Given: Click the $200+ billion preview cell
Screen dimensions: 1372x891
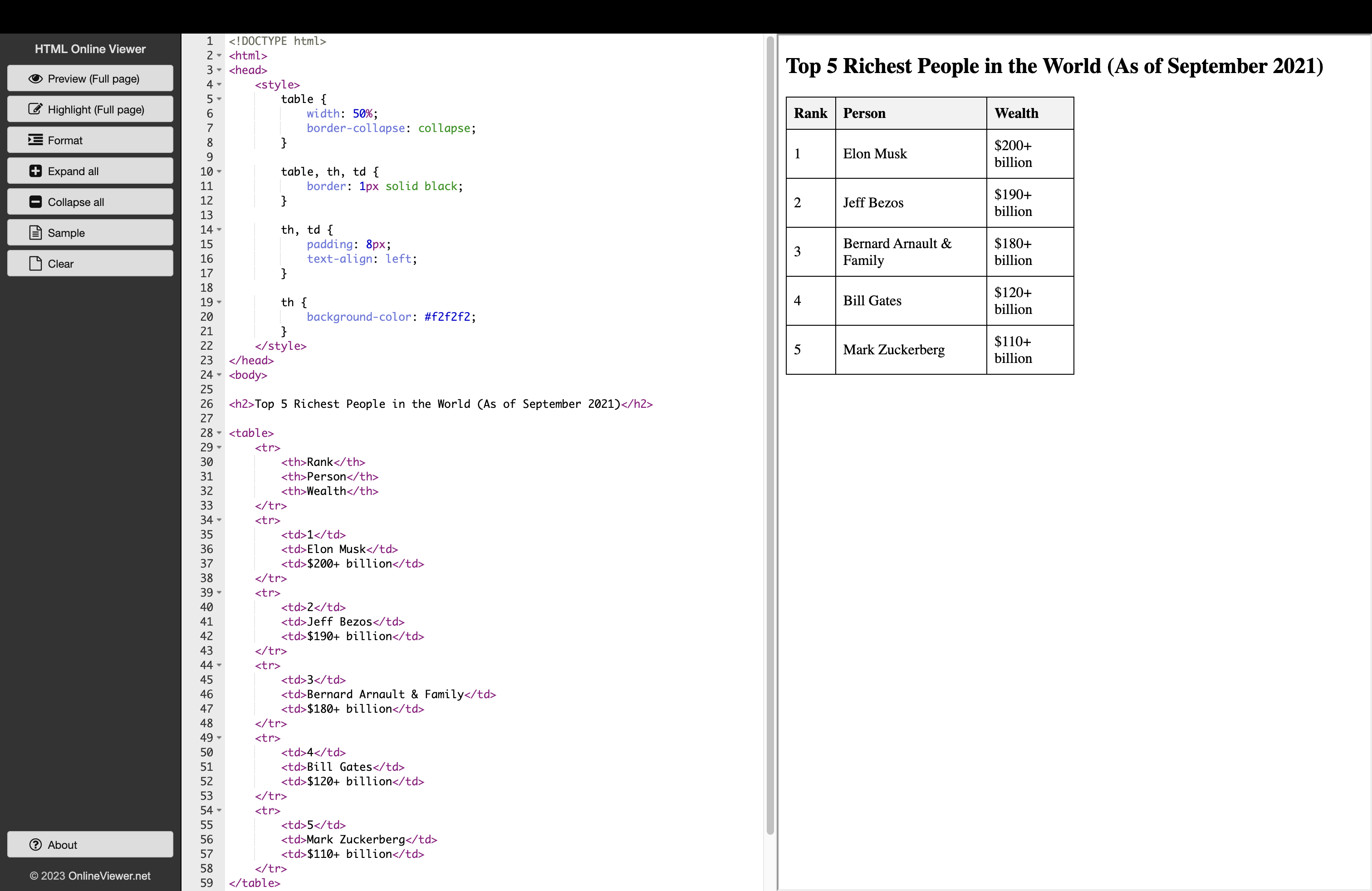Looking at the screenshot, I should click(x=1030, y=154).
